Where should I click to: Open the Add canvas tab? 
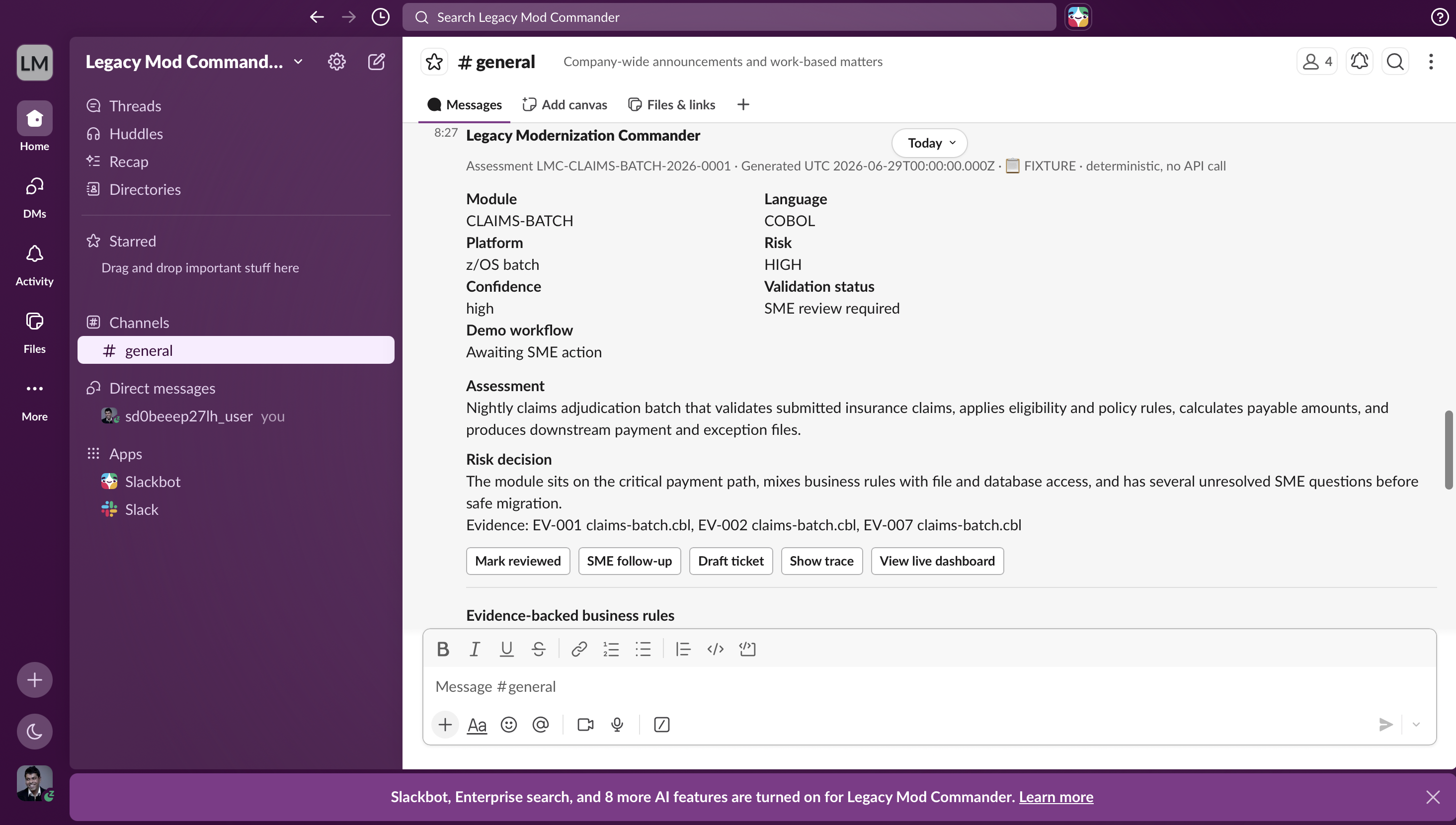(565, 105)
